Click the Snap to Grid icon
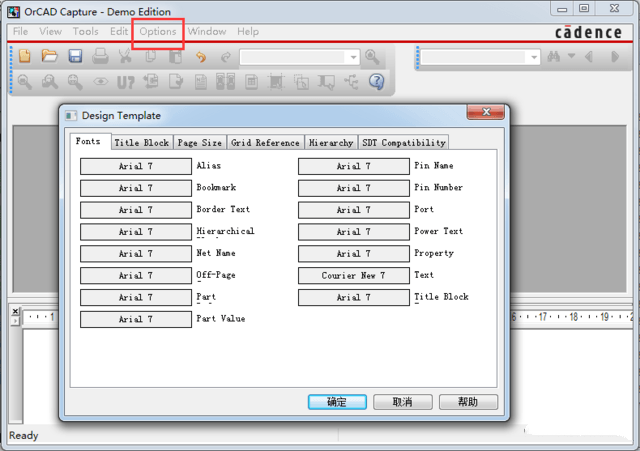 276,82
